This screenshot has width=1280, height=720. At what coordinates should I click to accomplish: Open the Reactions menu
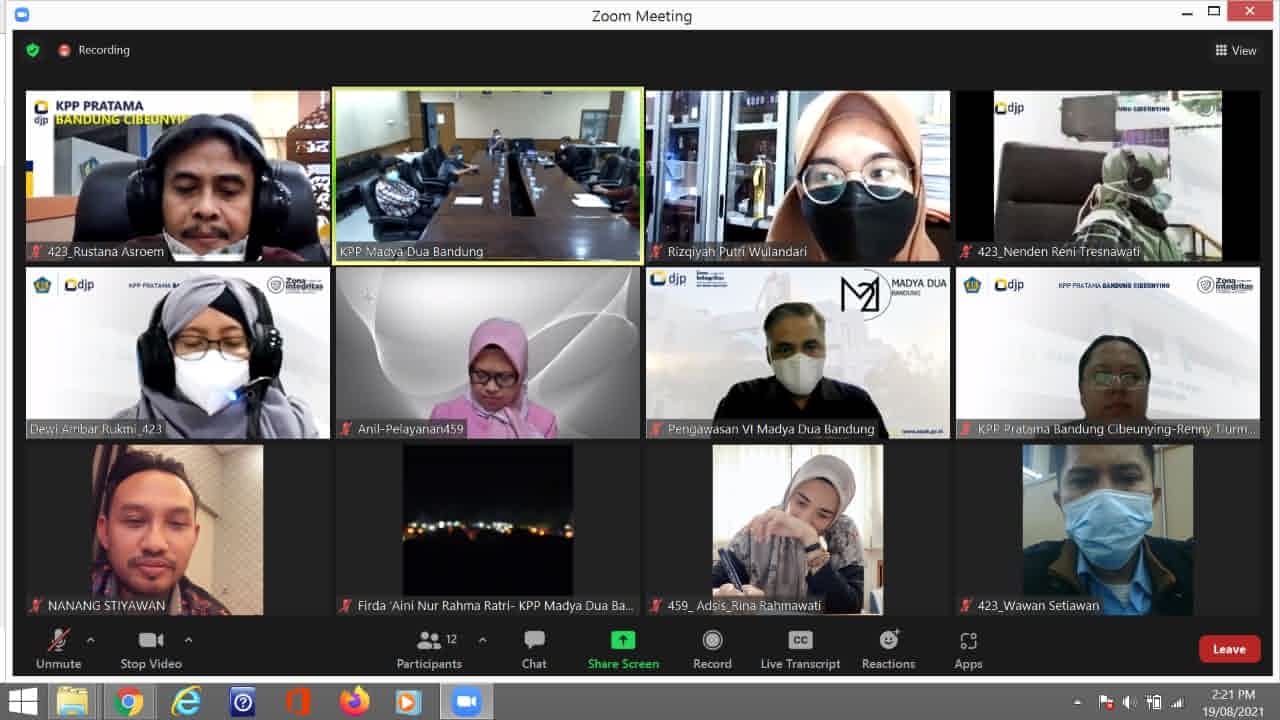[x=888, y=648]
